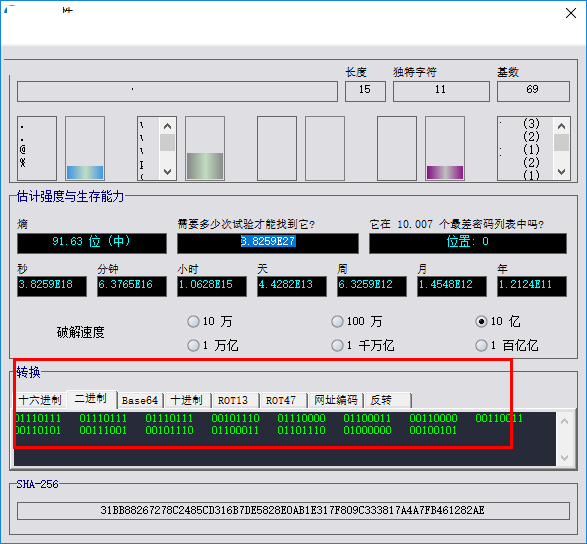Switch to the 二进制 tab
The image size is (587, 544).
(x=91, y=399)
